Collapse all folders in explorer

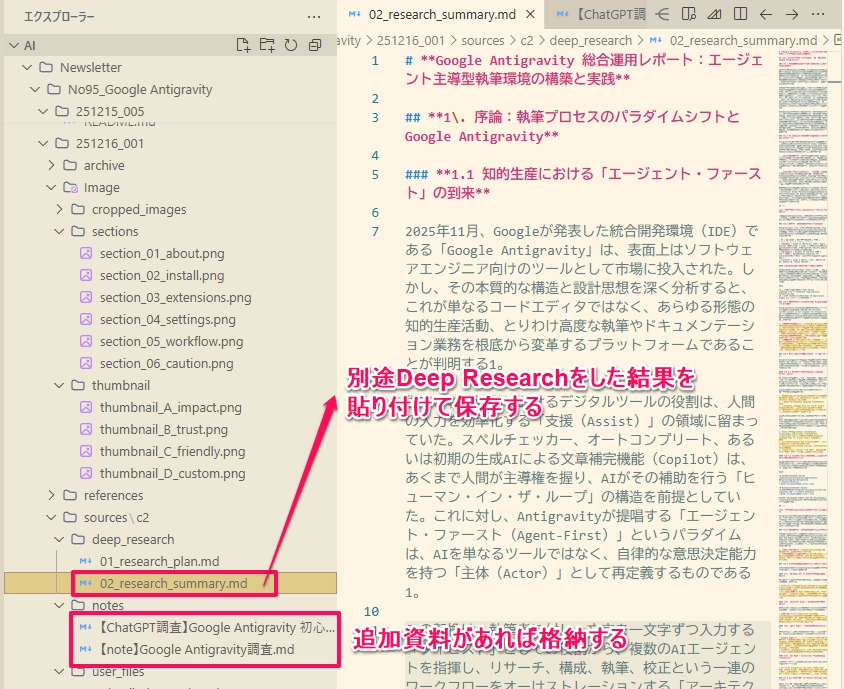pos(315,45)
